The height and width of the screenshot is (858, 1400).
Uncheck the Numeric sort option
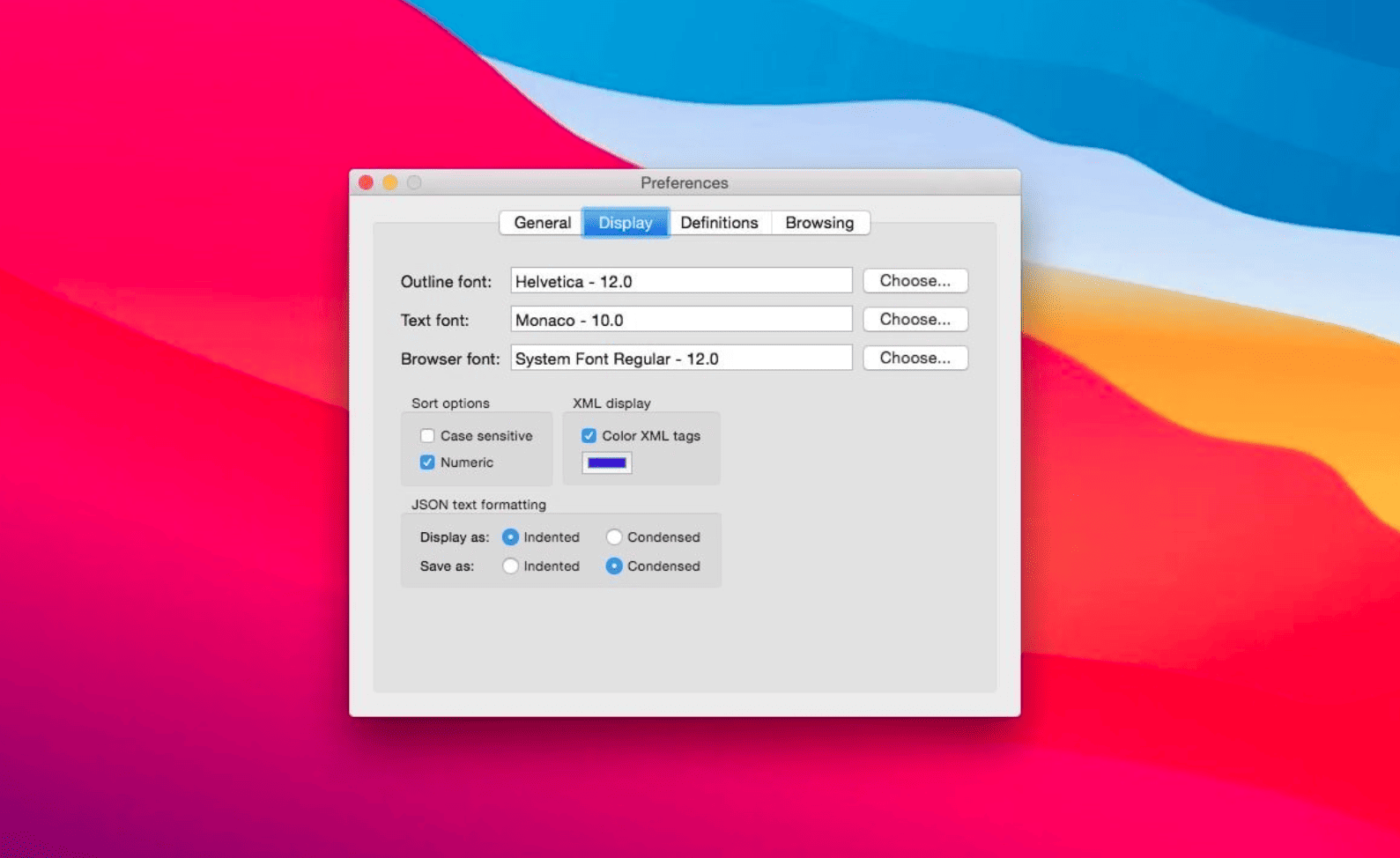pyautogui.click(x=427, y=462)
